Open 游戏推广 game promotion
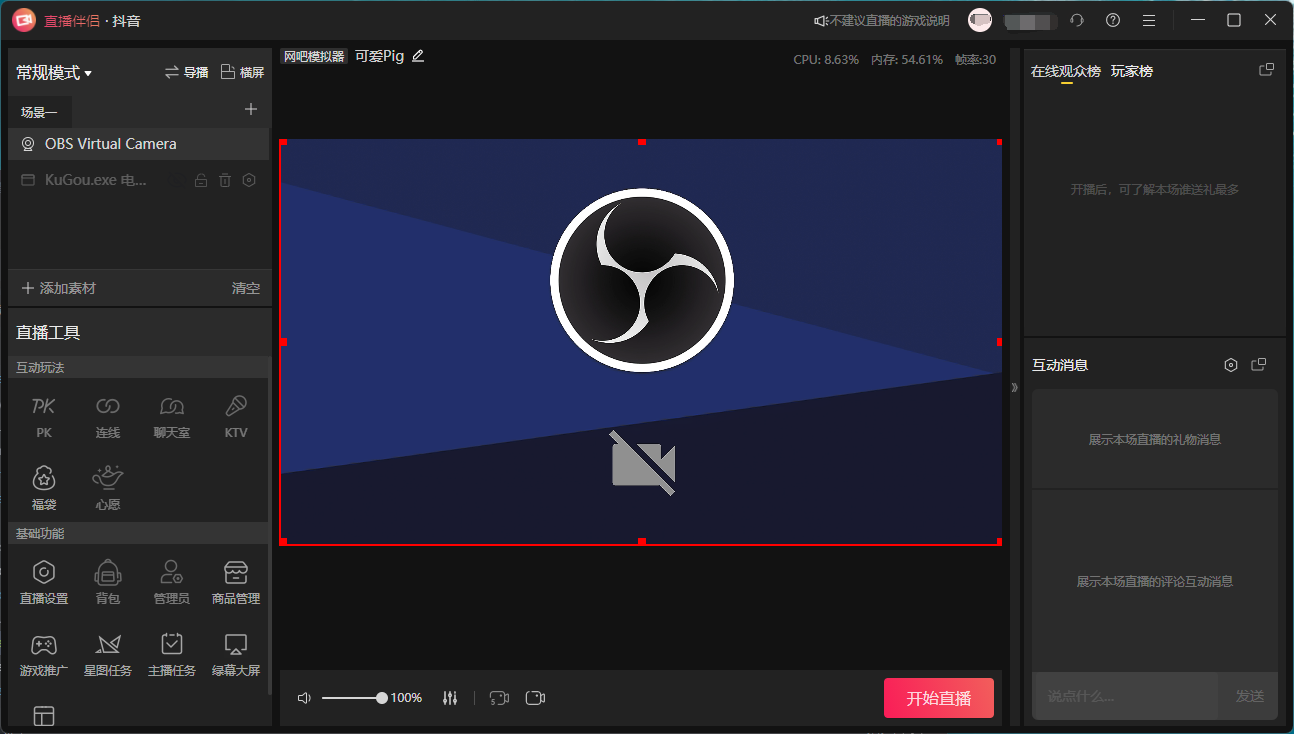Screen dimensions: 1294x734 [x=43, y=655]
